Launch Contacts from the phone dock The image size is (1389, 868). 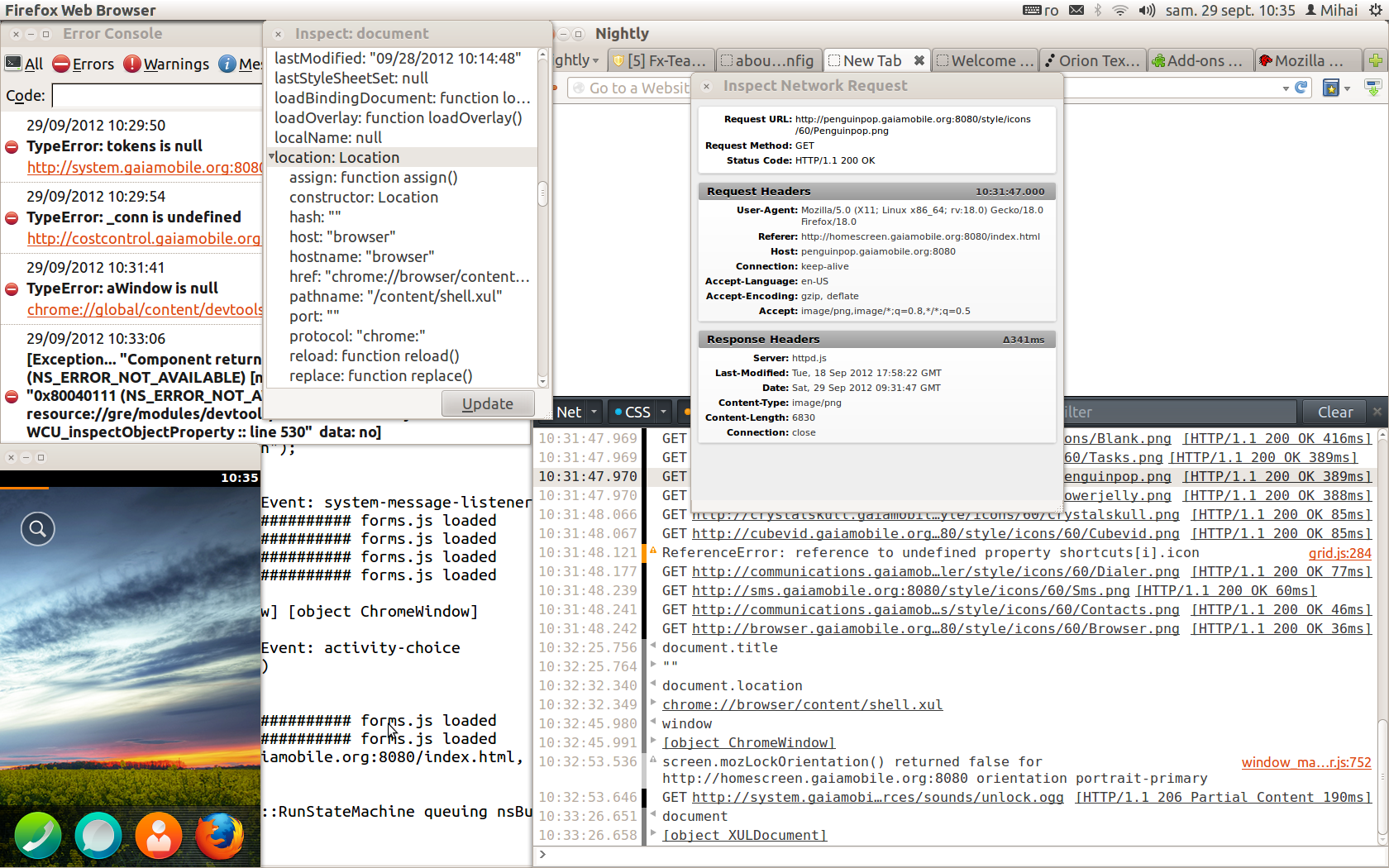pos(159,836)
